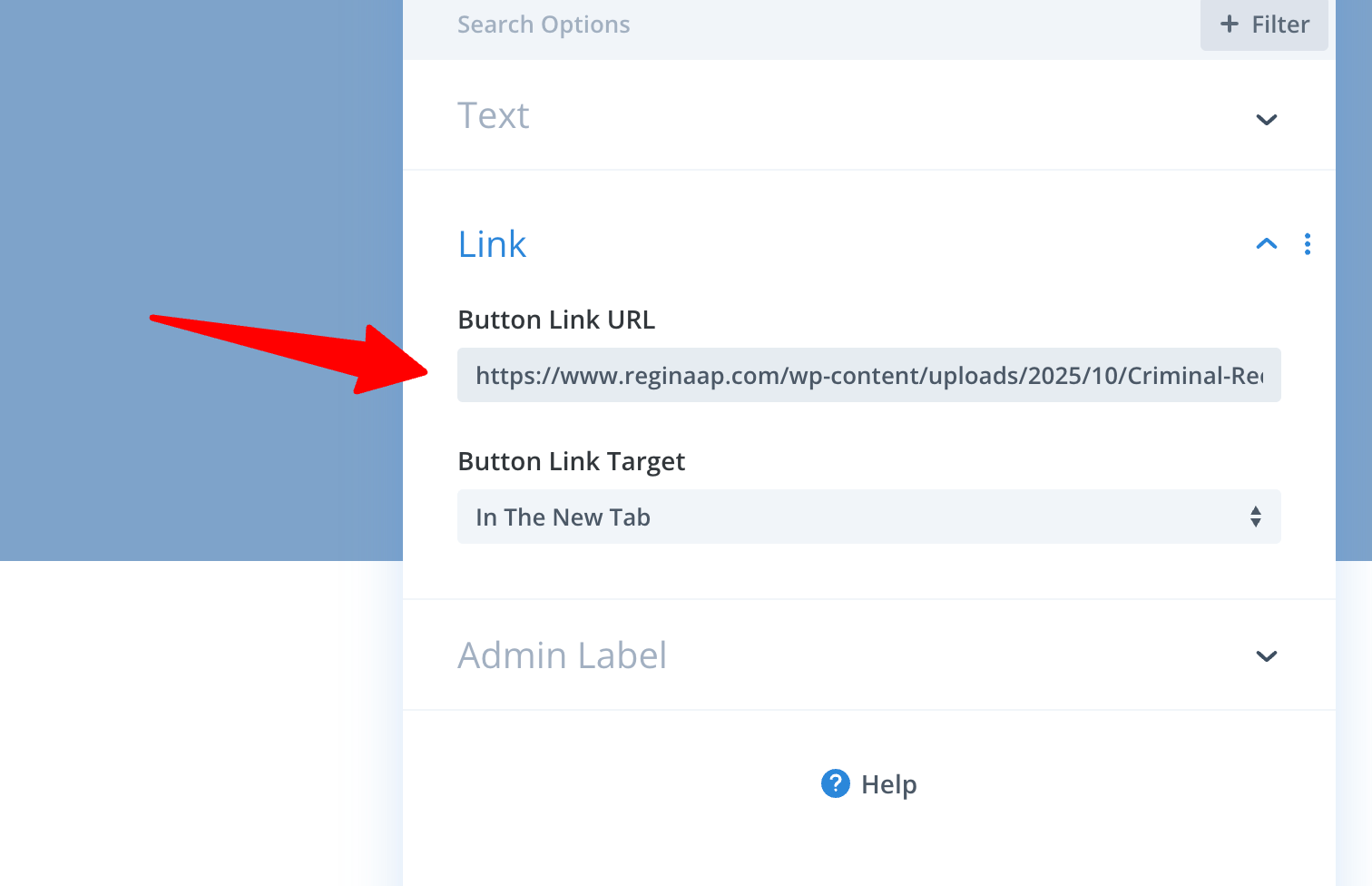
Task: Click the up-down arrows on In The New Tab
Action: [x=1255, y=517]
